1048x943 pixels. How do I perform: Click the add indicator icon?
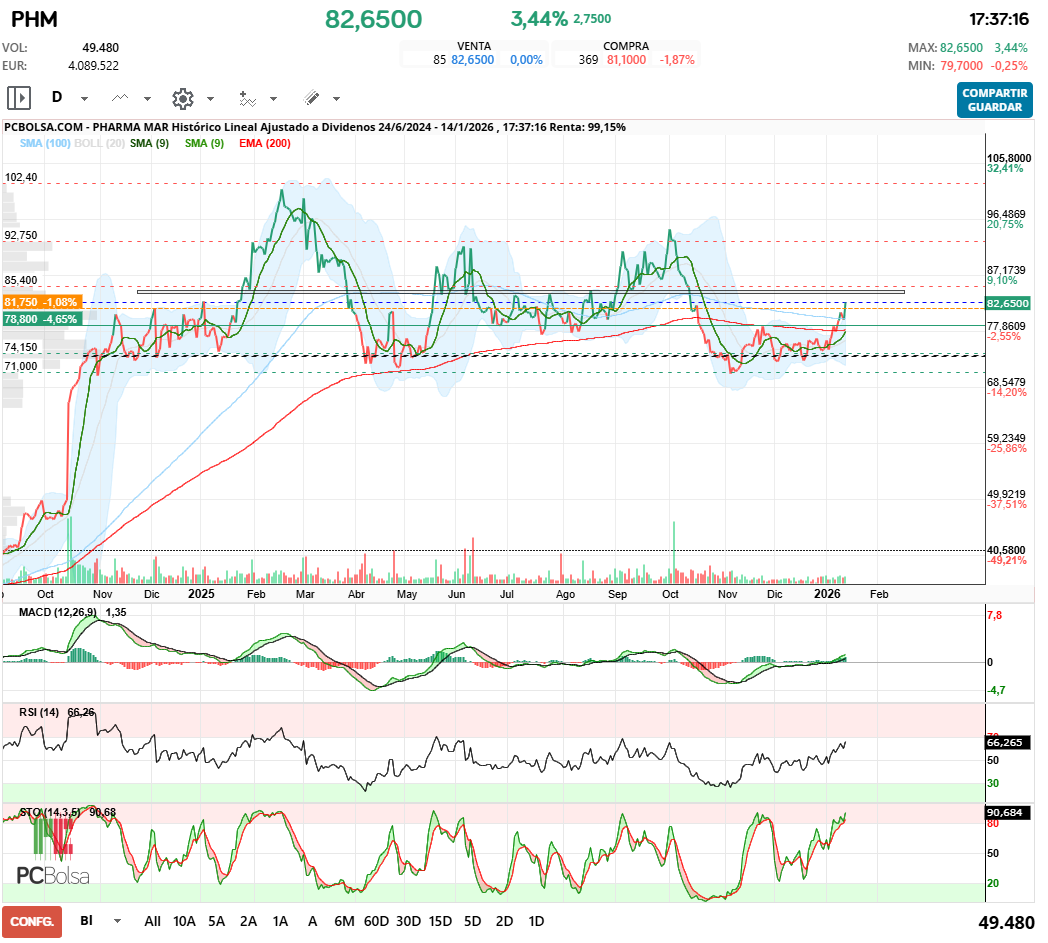(247, 98)
